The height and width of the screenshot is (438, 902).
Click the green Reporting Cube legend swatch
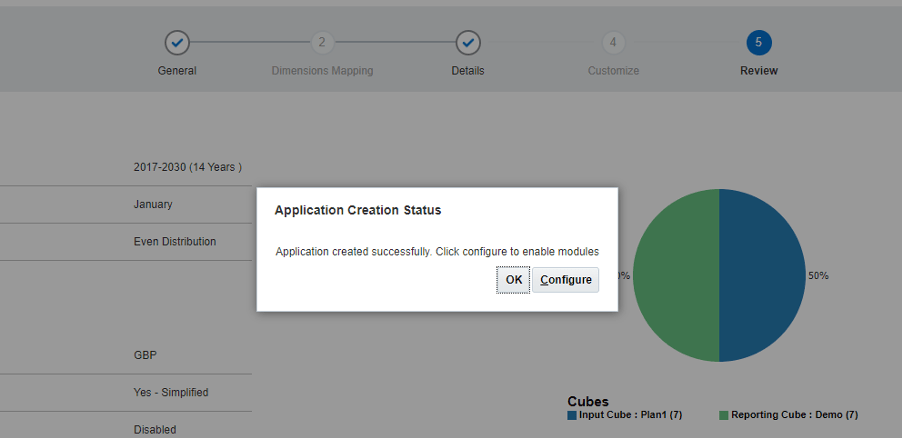pos(724,415)
